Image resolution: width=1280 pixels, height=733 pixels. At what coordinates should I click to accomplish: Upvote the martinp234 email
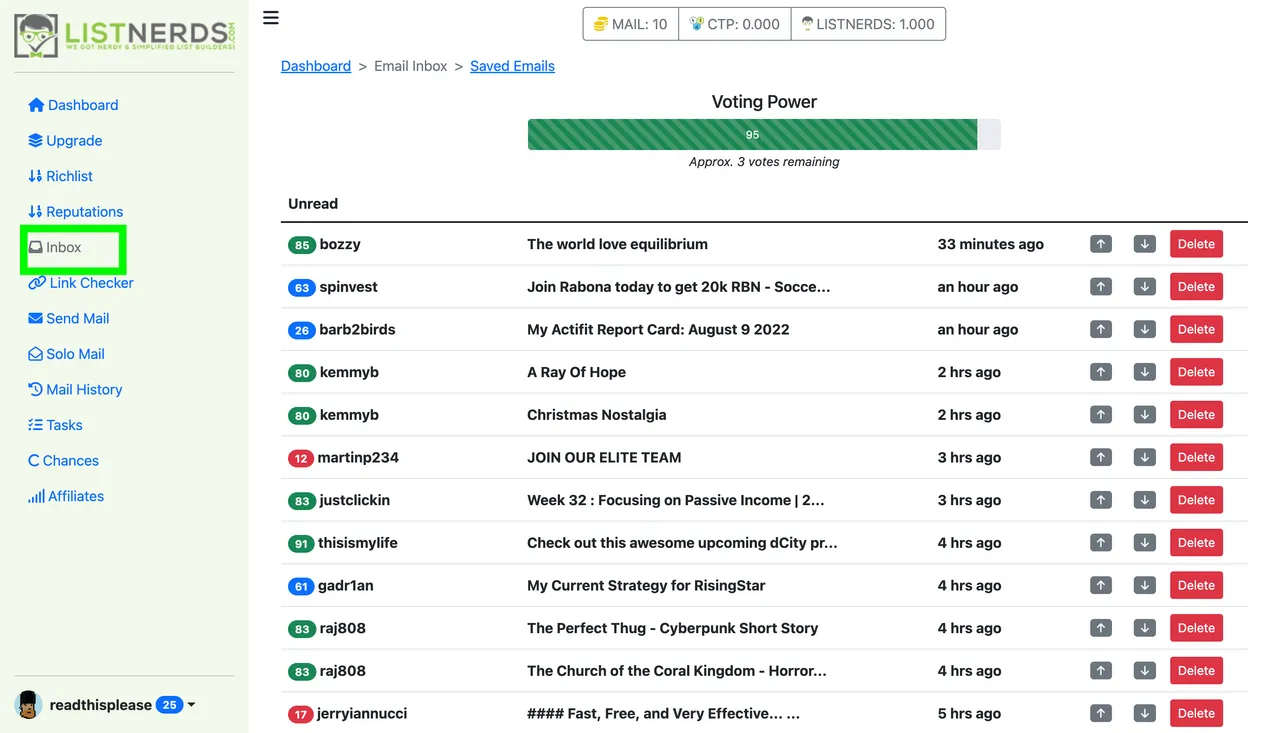[x=1101, y=457]
